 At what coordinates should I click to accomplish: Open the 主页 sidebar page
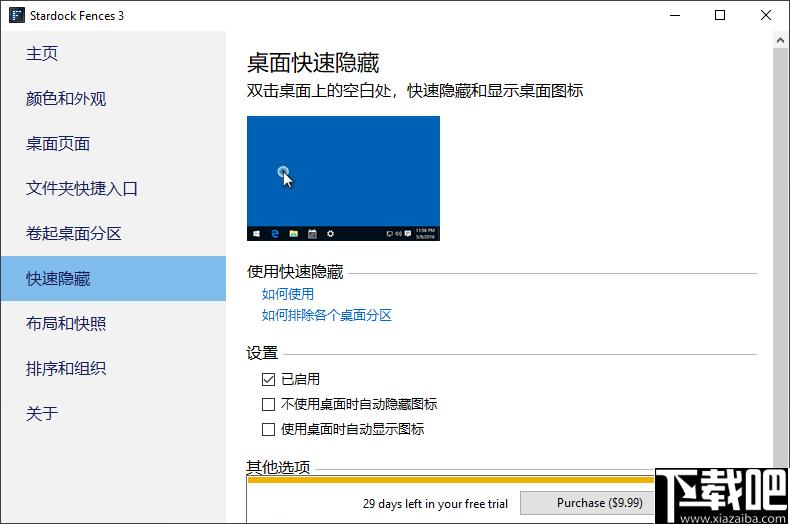tap(113, 53)
